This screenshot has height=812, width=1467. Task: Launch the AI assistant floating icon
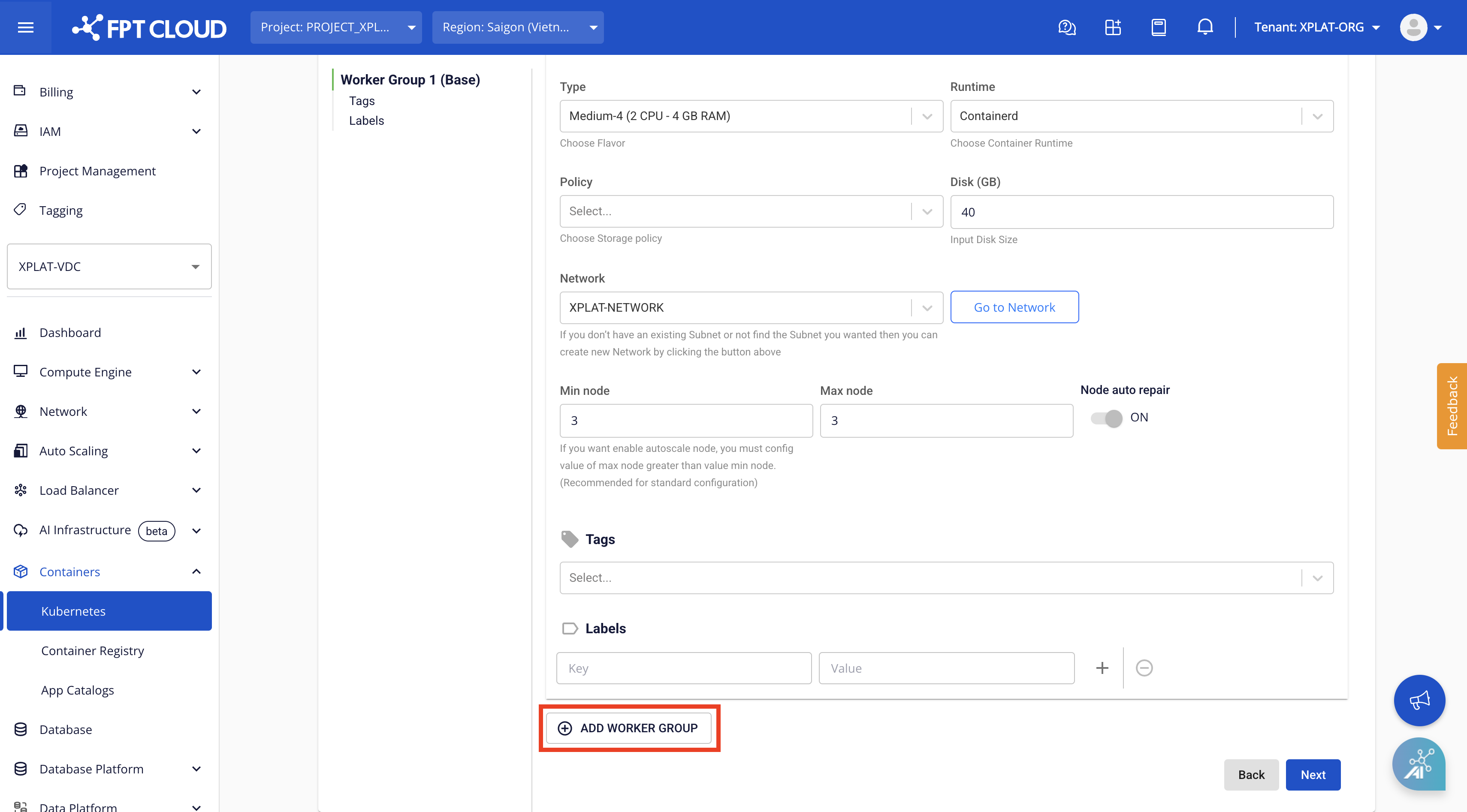[1419, 764]
